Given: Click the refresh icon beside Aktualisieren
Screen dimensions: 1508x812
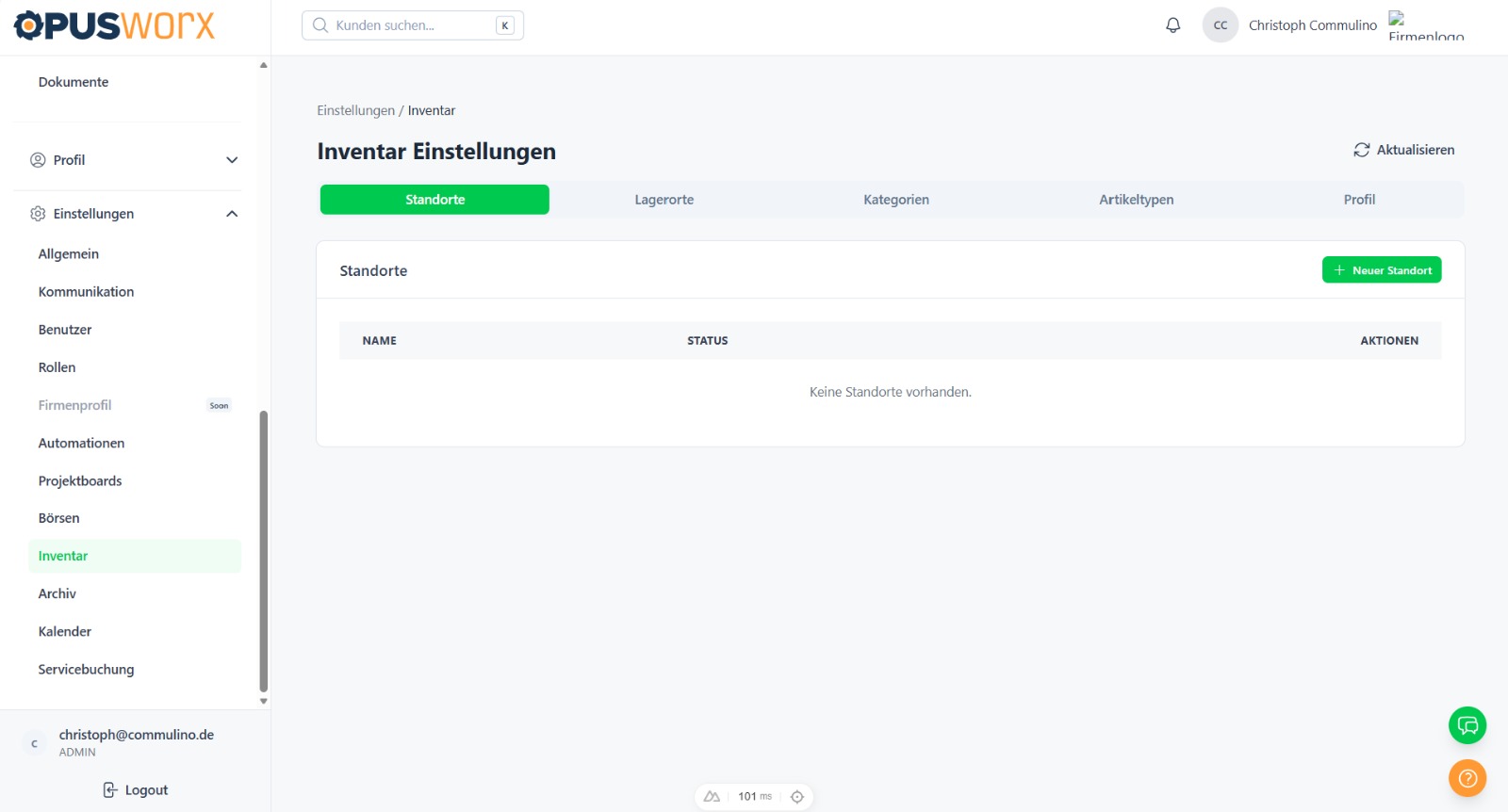Looking at the screenshot, I should (x=1362, y=150).
